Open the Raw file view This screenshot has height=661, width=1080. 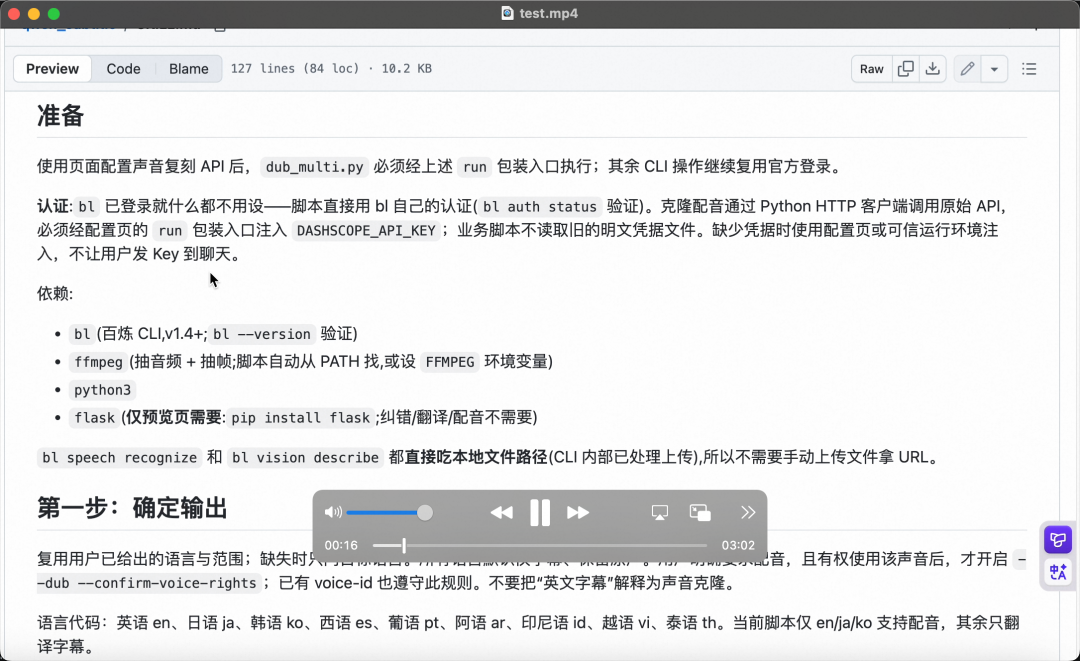[x=871, y=69]
